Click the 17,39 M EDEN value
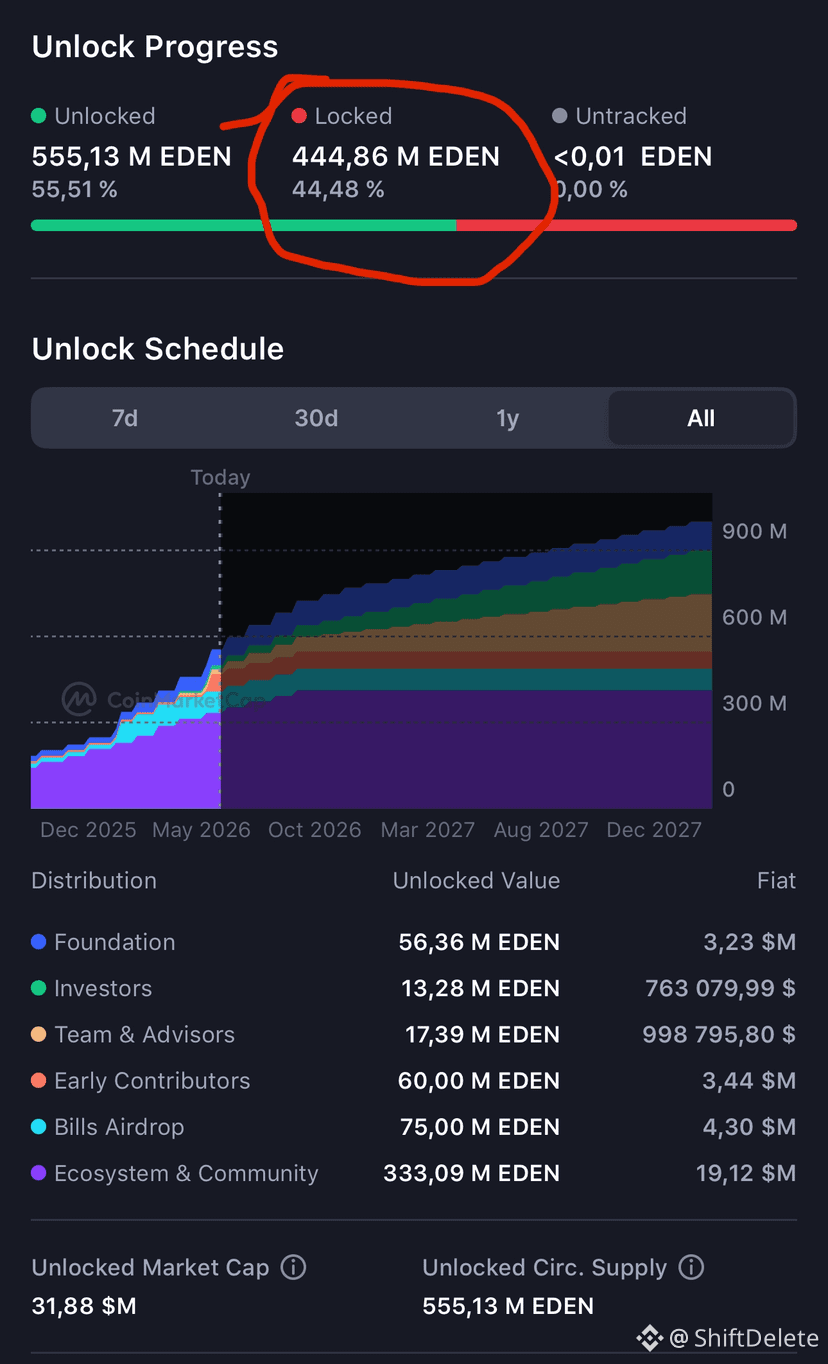The image size is (828, 1364). click(x=482, y=1034)
